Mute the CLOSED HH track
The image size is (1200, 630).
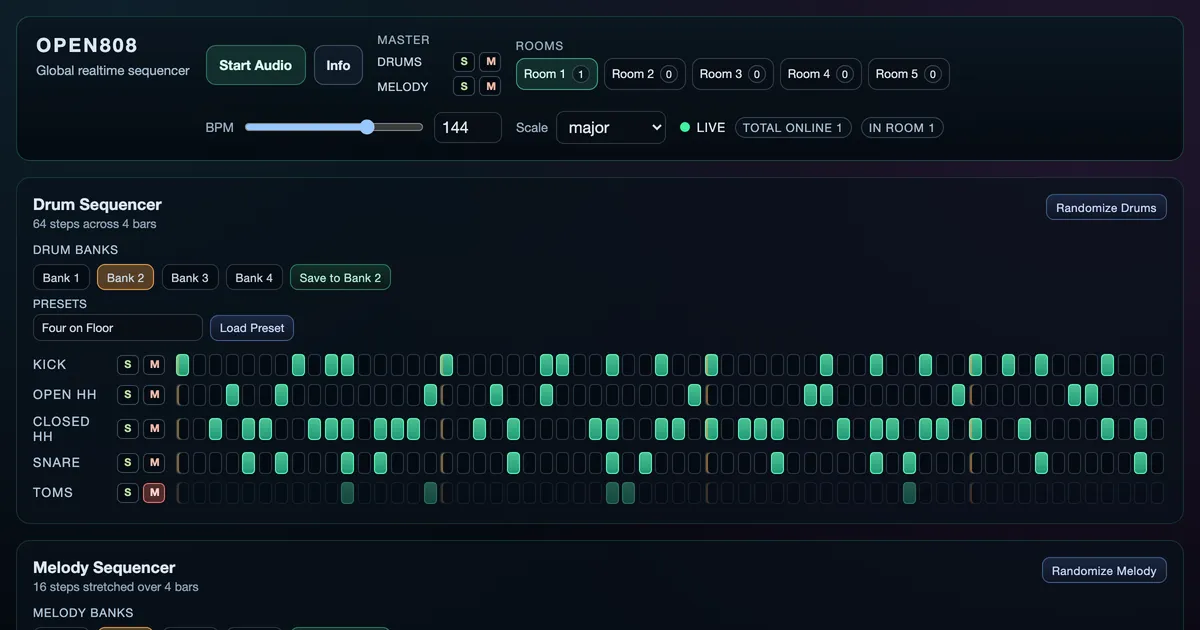(x=154, y=428)
